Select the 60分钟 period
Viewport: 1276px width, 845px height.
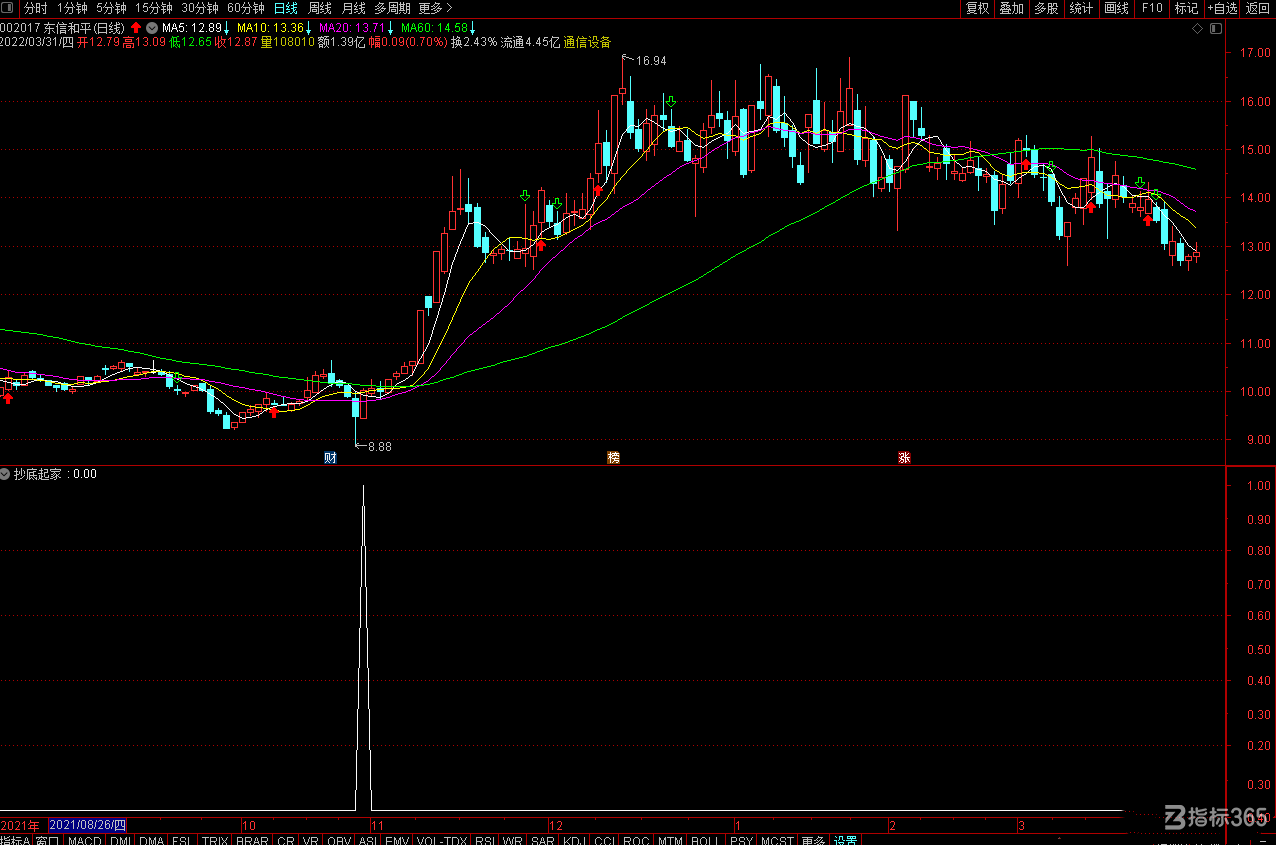pyautogui.click(x=246, y=8)
